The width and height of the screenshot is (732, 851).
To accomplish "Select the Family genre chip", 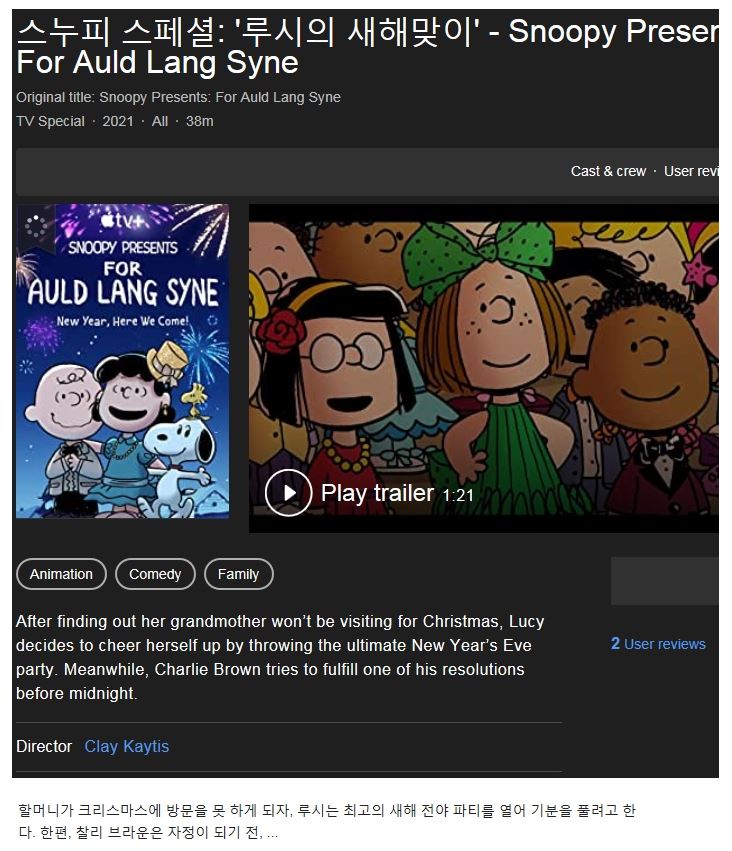I will [238, 574].
